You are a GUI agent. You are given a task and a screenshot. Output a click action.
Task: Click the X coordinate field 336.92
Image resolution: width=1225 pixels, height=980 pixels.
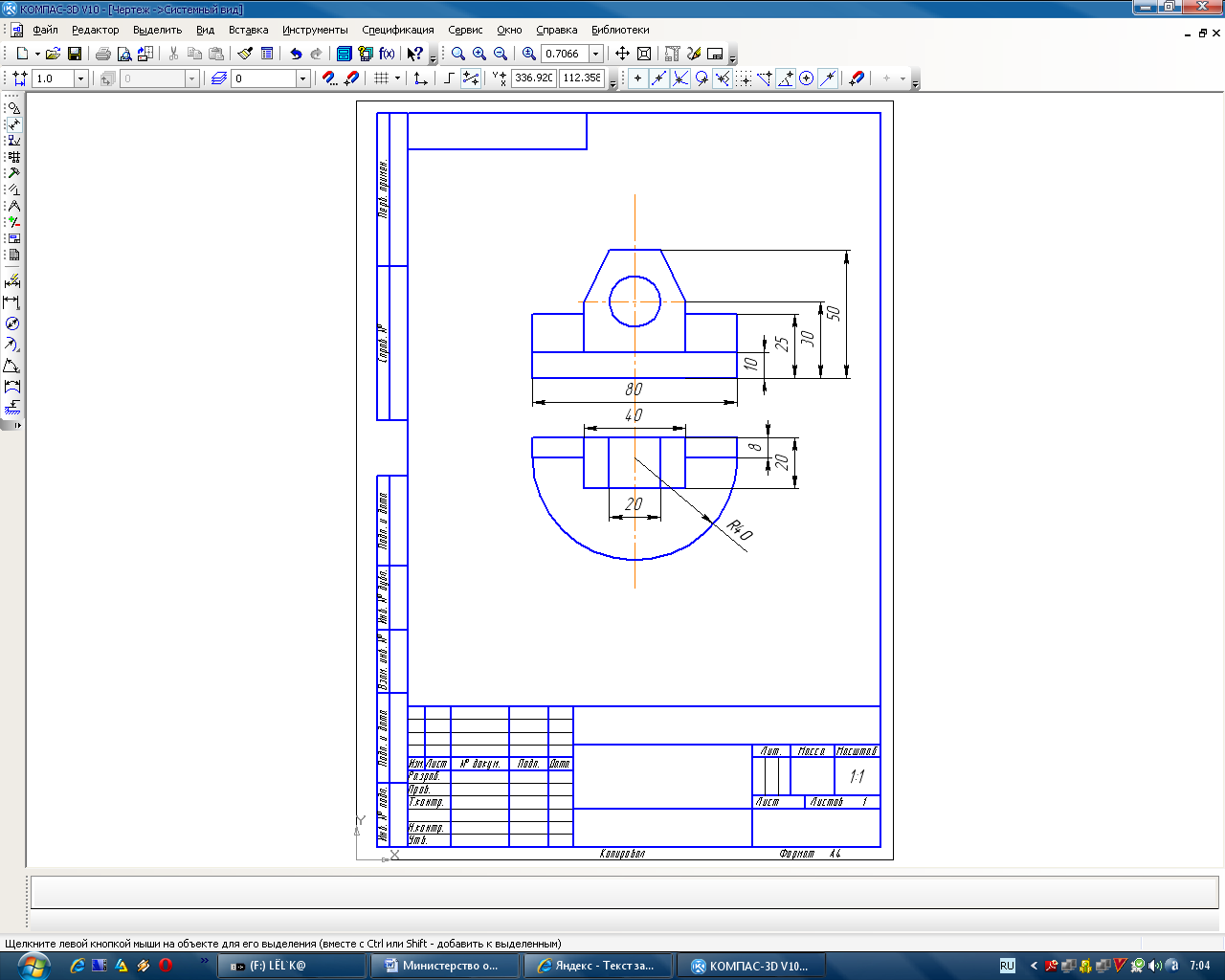(x=533, y=78)
